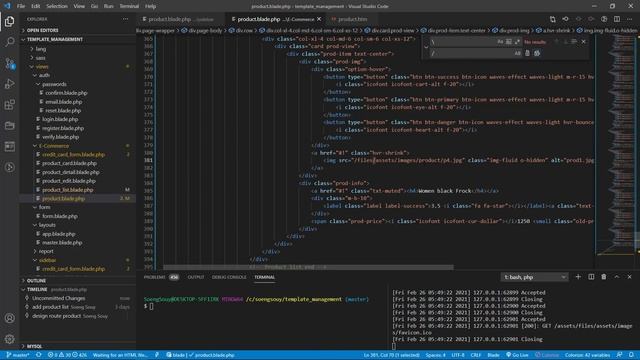Toggle Match Case in find box
The image size is (640, 360).
(500, 42)
